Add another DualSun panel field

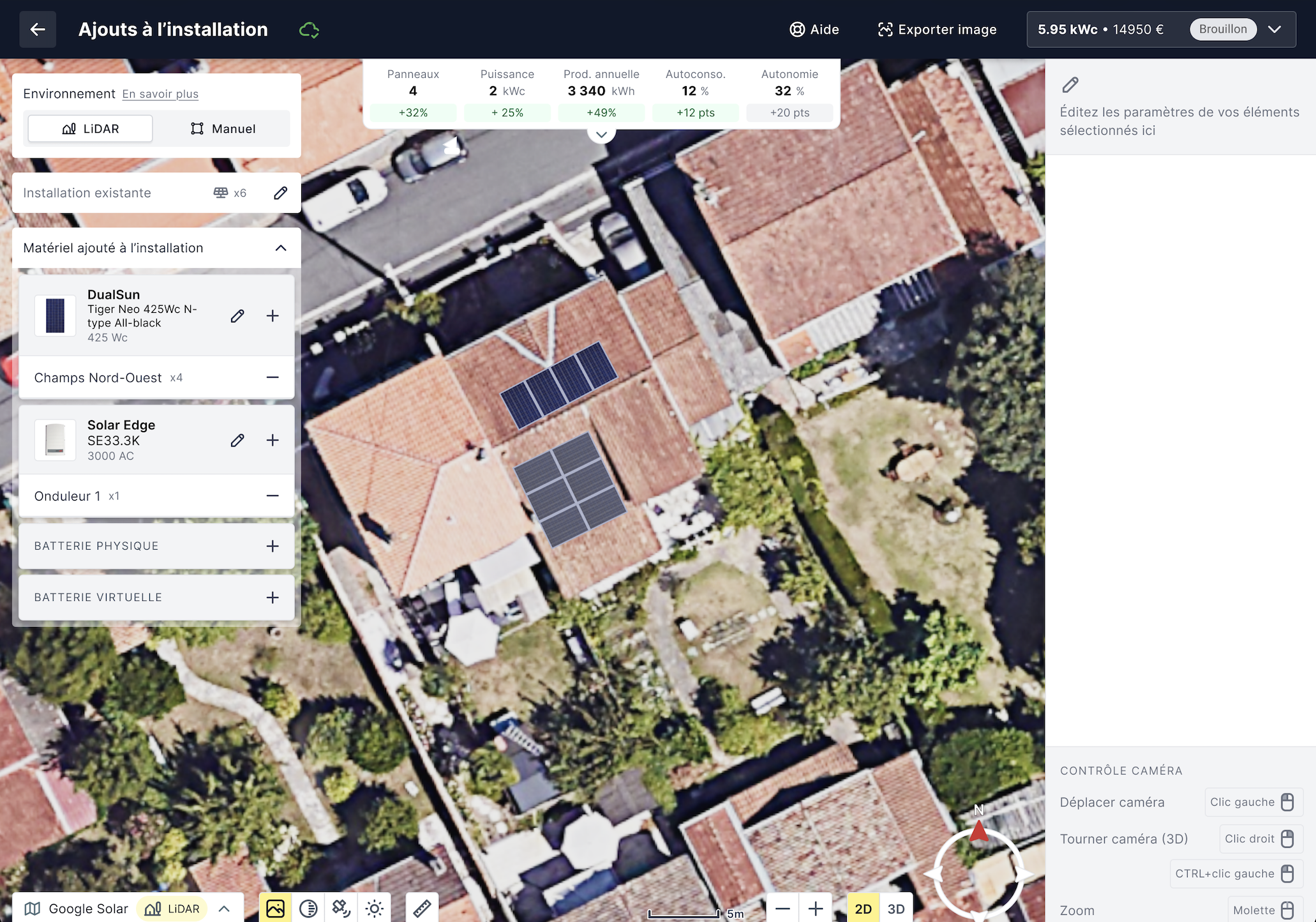pos(273,315)
